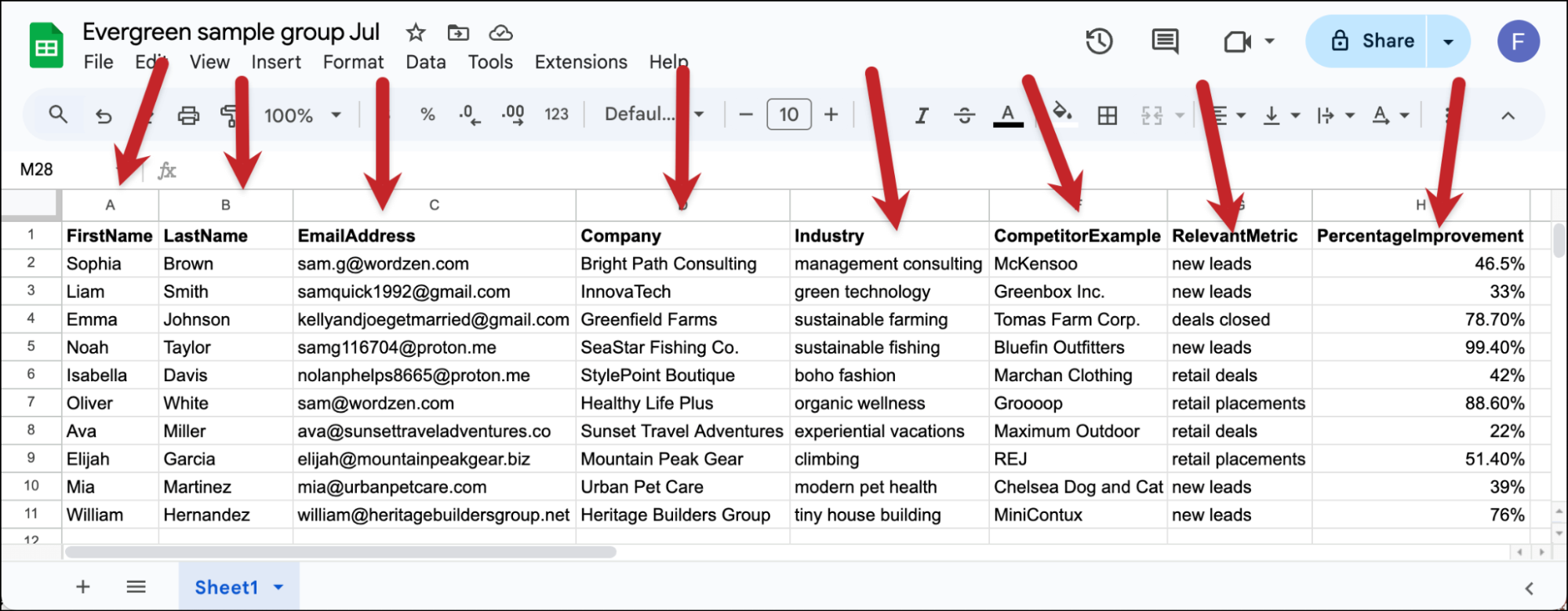This screenshot has width=1568, height=611.
Task: Add a new sheet with plus
Action: click(82, 587)
